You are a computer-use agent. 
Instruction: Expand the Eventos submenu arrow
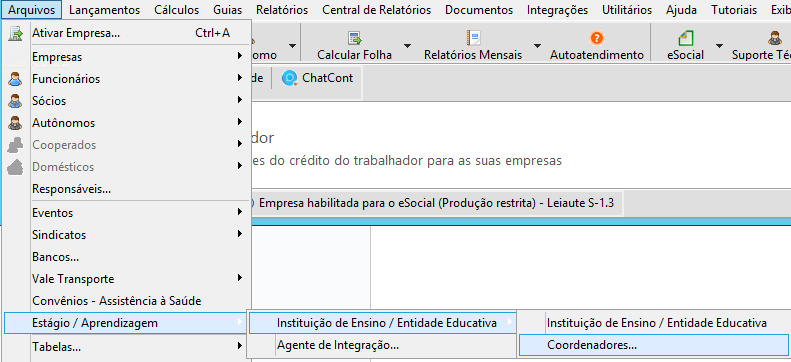point(241,212)
